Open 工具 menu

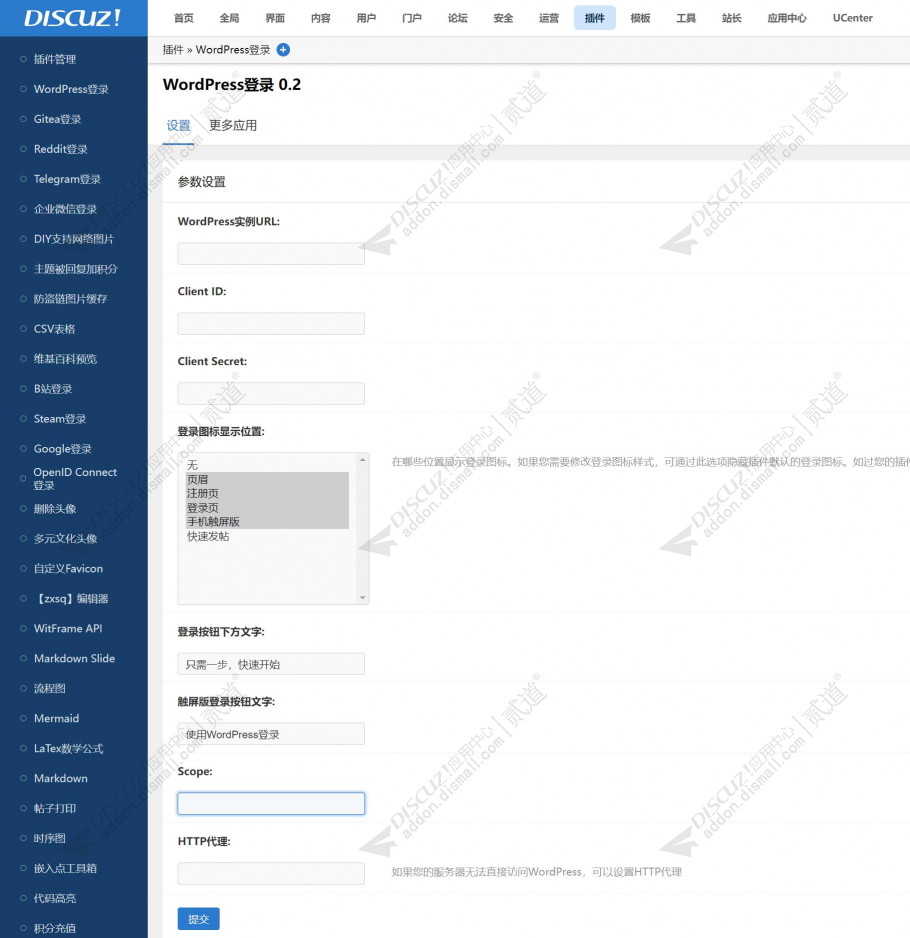(x=686, y=18)
